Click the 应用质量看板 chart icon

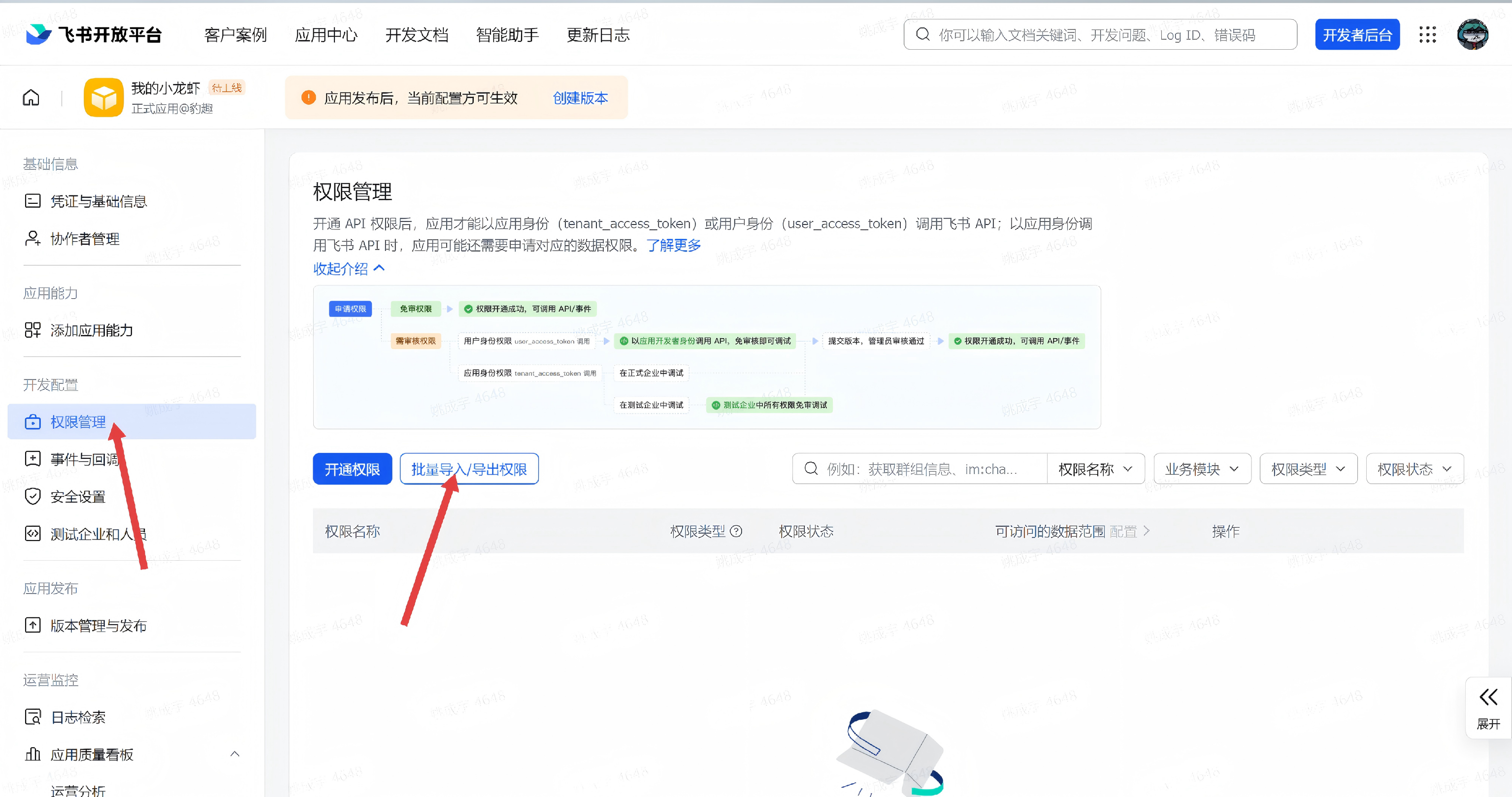(33, 754)
